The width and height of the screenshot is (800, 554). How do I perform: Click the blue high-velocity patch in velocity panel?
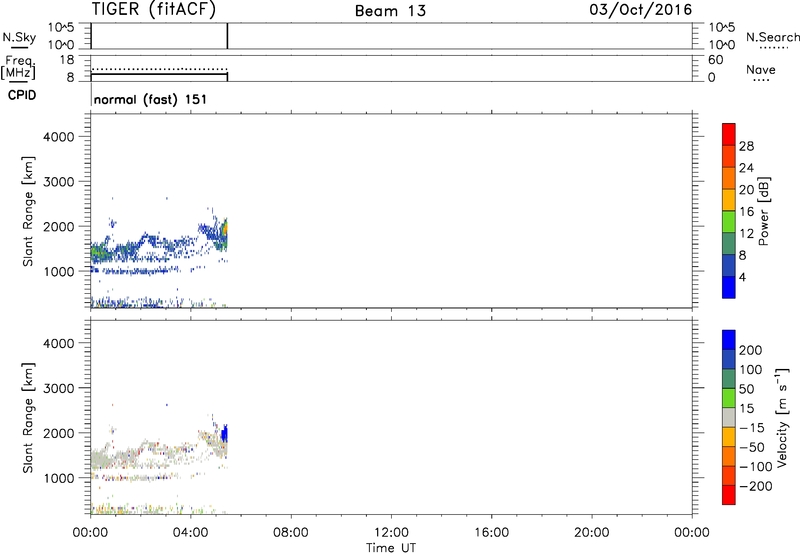coord(225,433)
